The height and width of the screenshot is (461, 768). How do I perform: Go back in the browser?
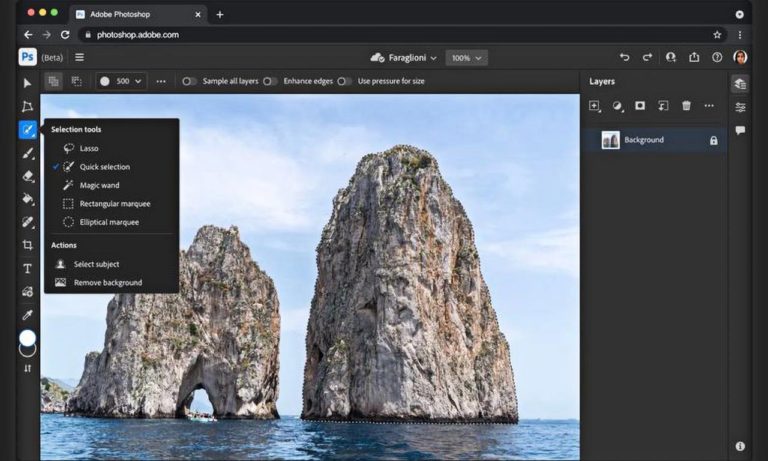tap(28, 35)
